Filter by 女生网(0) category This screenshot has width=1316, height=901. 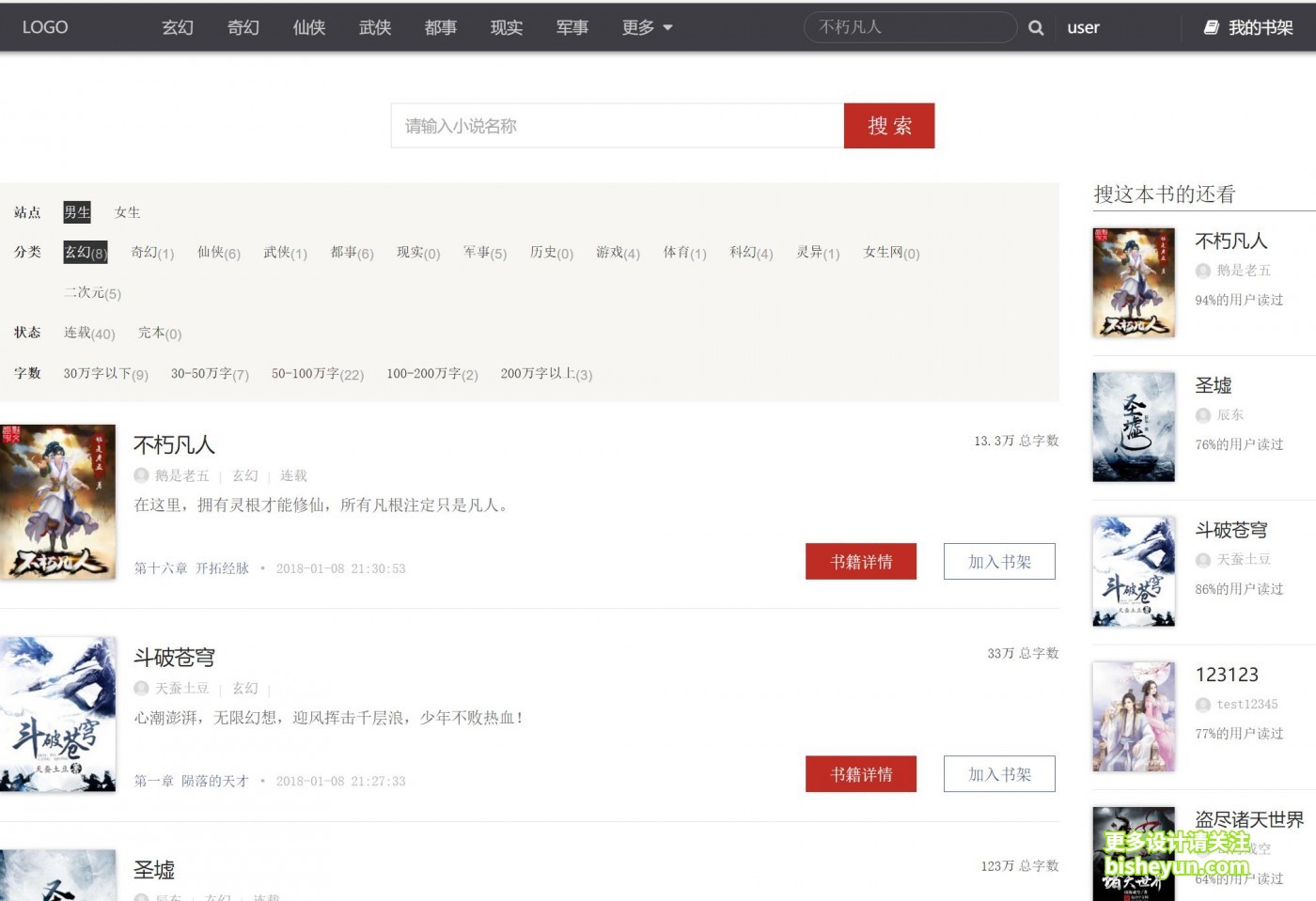tap(892, 253)
